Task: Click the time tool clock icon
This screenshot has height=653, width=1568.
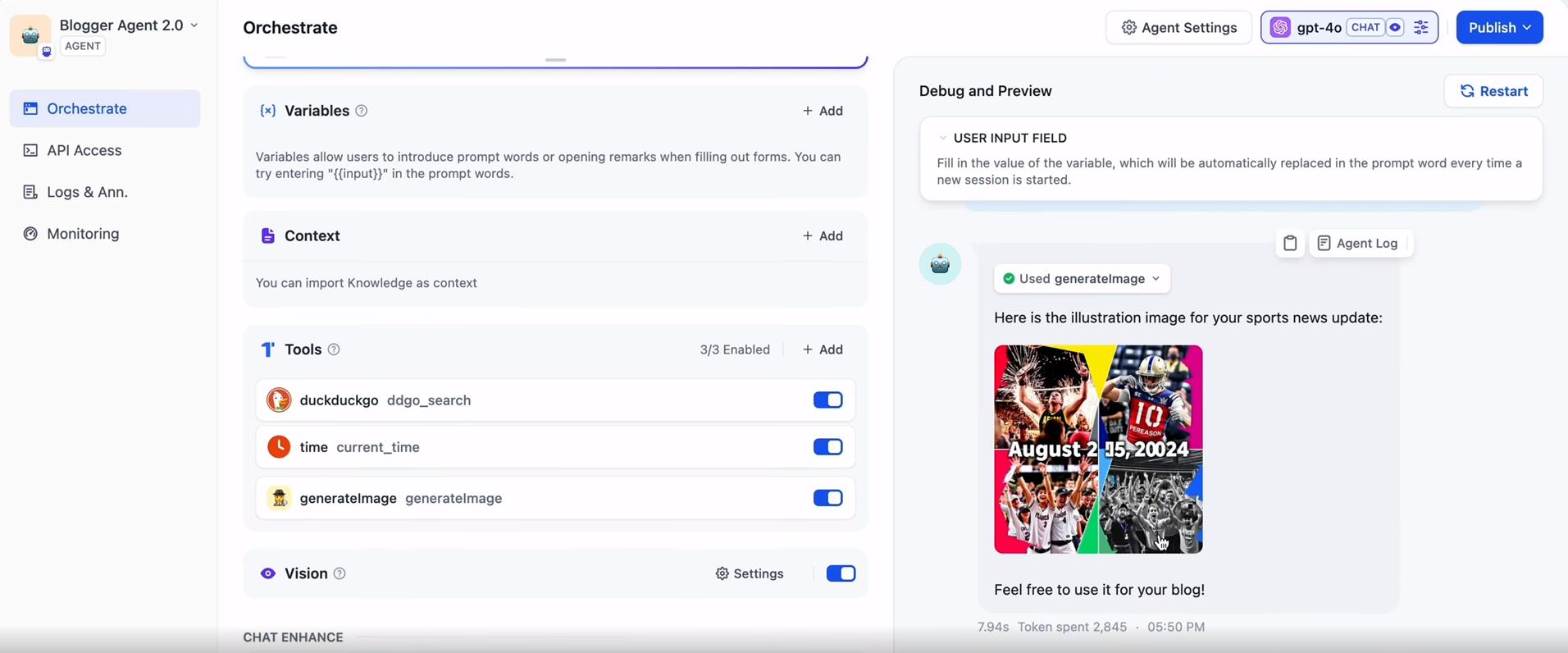Action: pyautogui.click(x=279, y=447)
